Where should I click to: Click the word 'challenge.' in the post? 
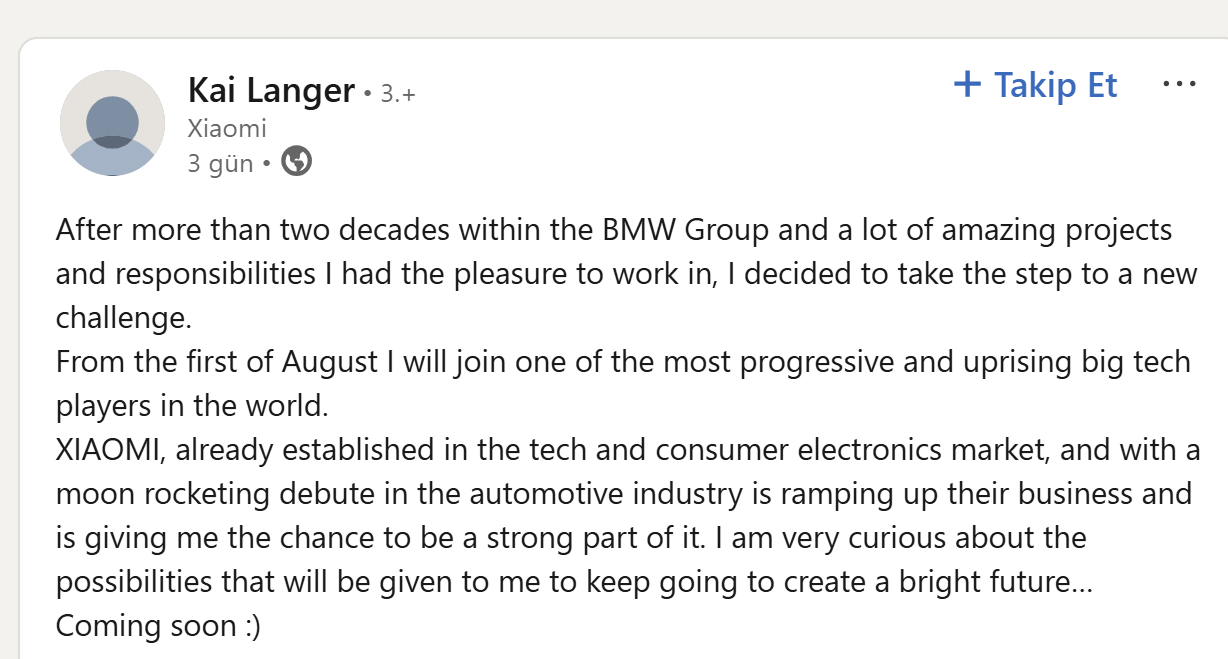[123, 318]
